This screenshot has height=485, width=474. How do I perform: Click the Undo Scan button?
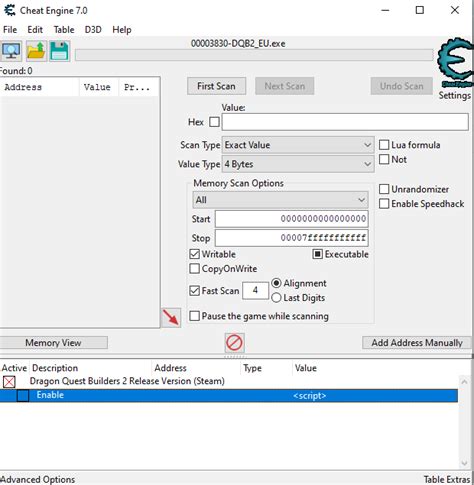[402, 86]
